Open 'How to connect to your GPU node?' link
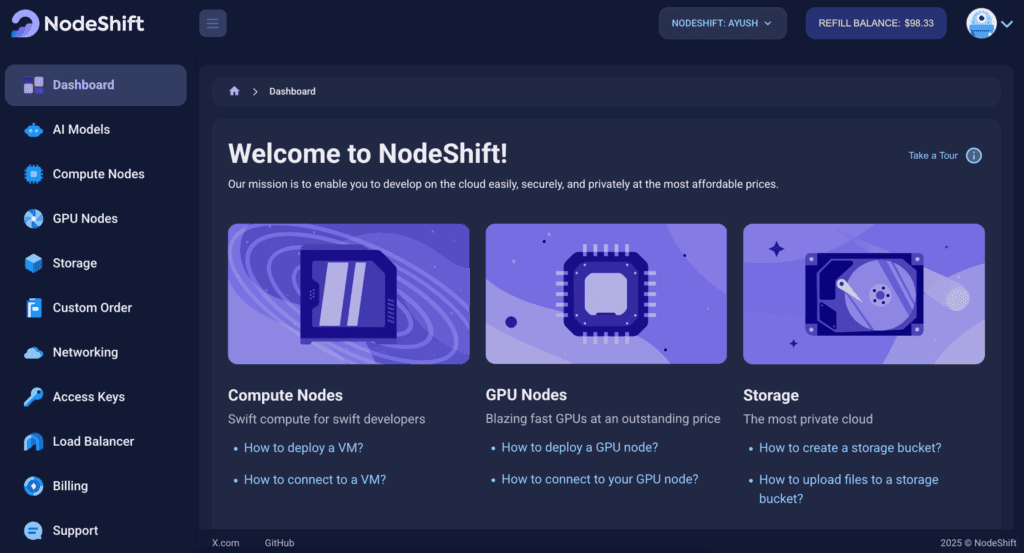The image size is (1024, 553). click(x=599, y=479)
